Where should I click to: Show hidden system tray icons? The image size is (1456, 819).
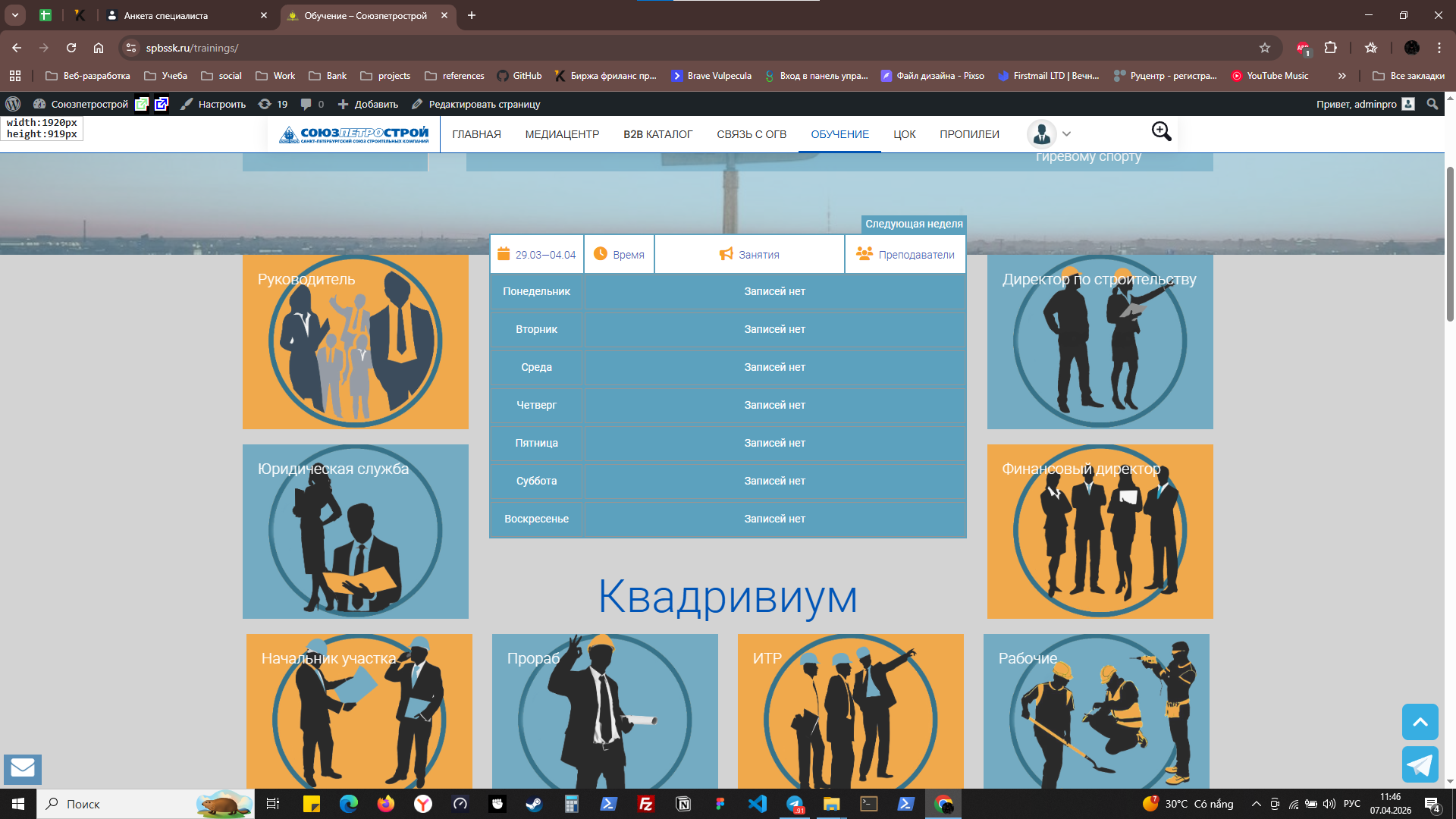[x=1256, y=804]
